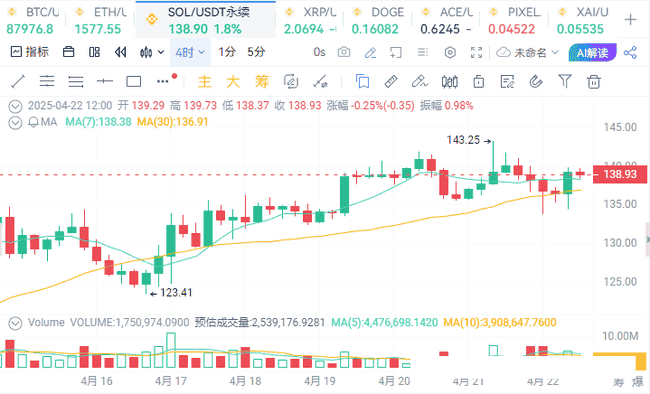Toggle drawing pencil in top toolbar

(370, 53)
